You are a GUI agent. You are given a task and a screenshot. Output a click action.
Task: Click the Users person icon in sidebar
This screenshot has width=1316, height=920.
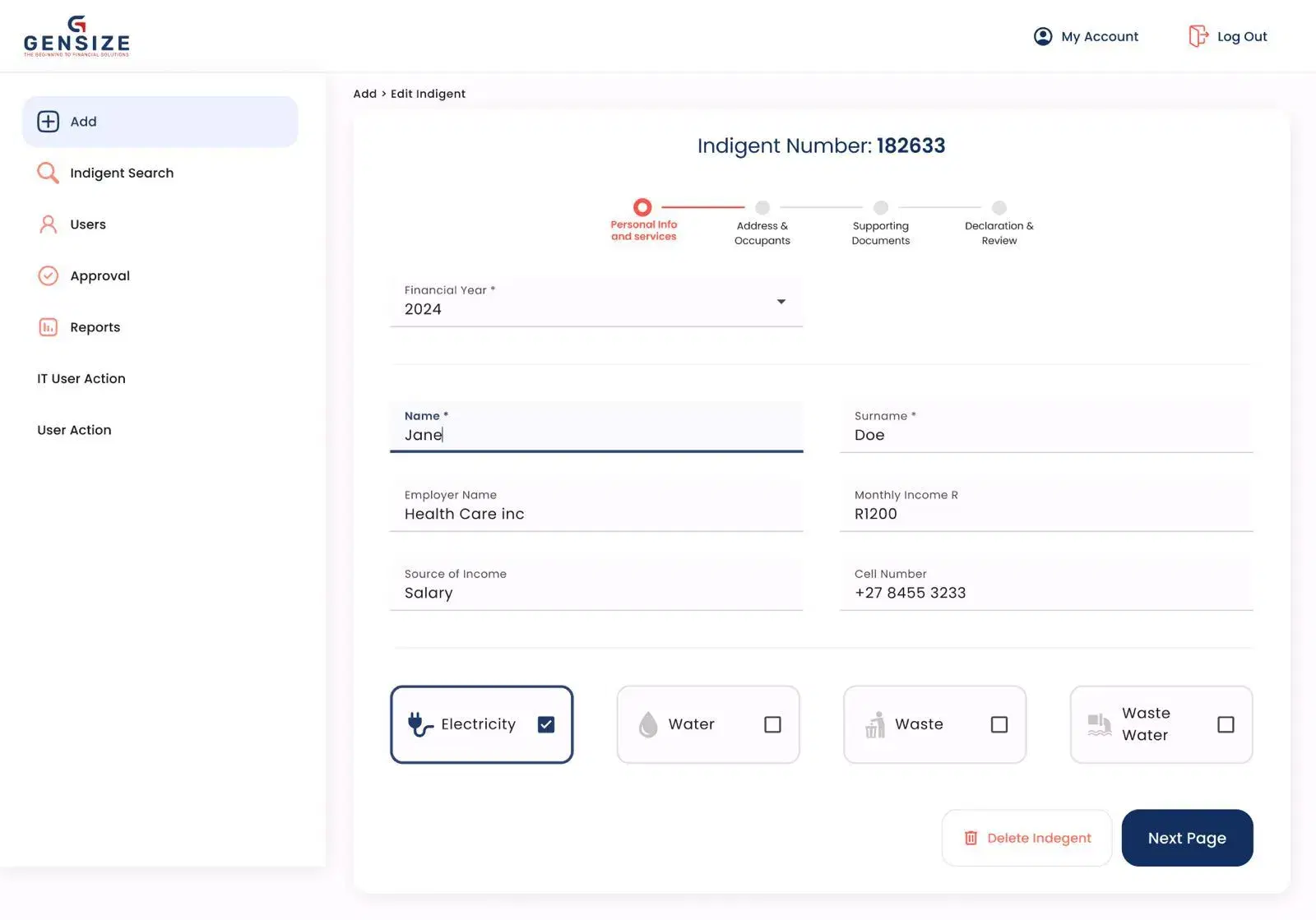48,224
